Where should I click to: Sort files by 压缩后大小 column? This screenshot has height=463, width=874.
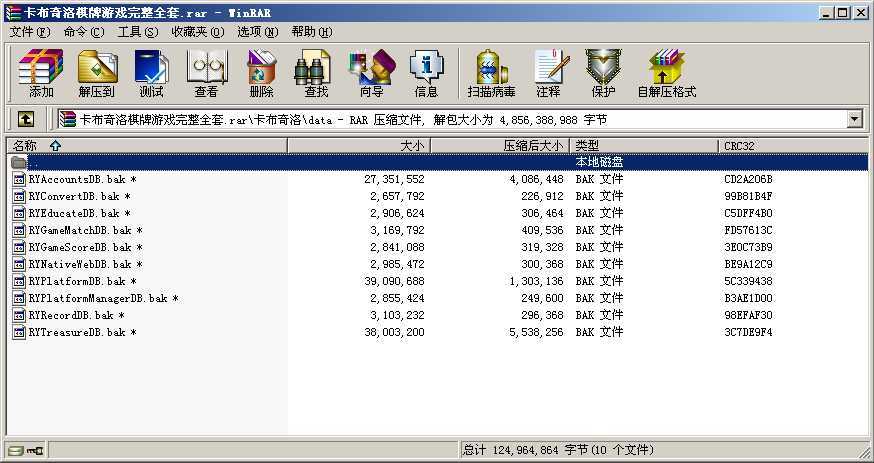coord(500,146)
